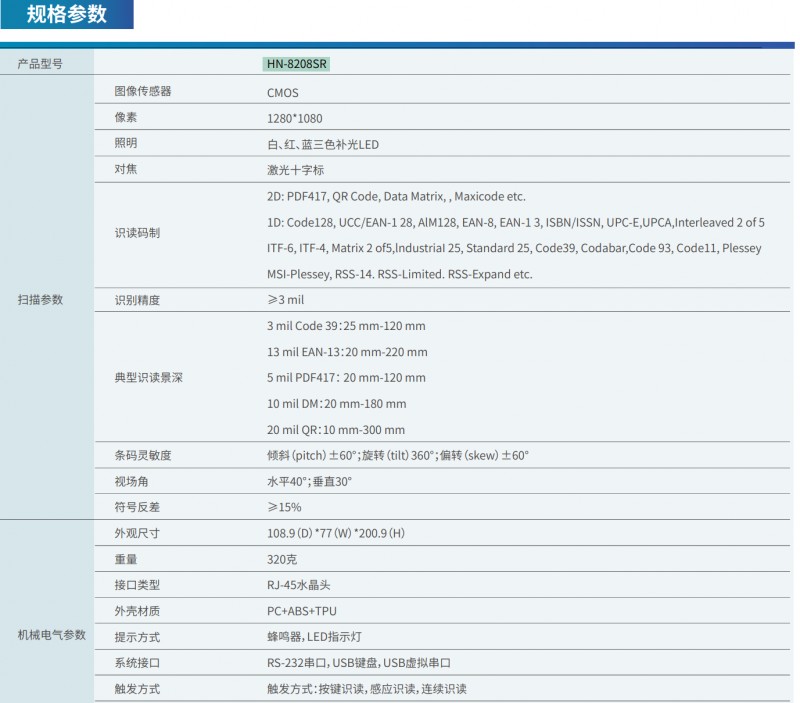This screenshot has height=703, width=800.
Task: Click the 激光十字标 focus value
Action: coord(297,170)
